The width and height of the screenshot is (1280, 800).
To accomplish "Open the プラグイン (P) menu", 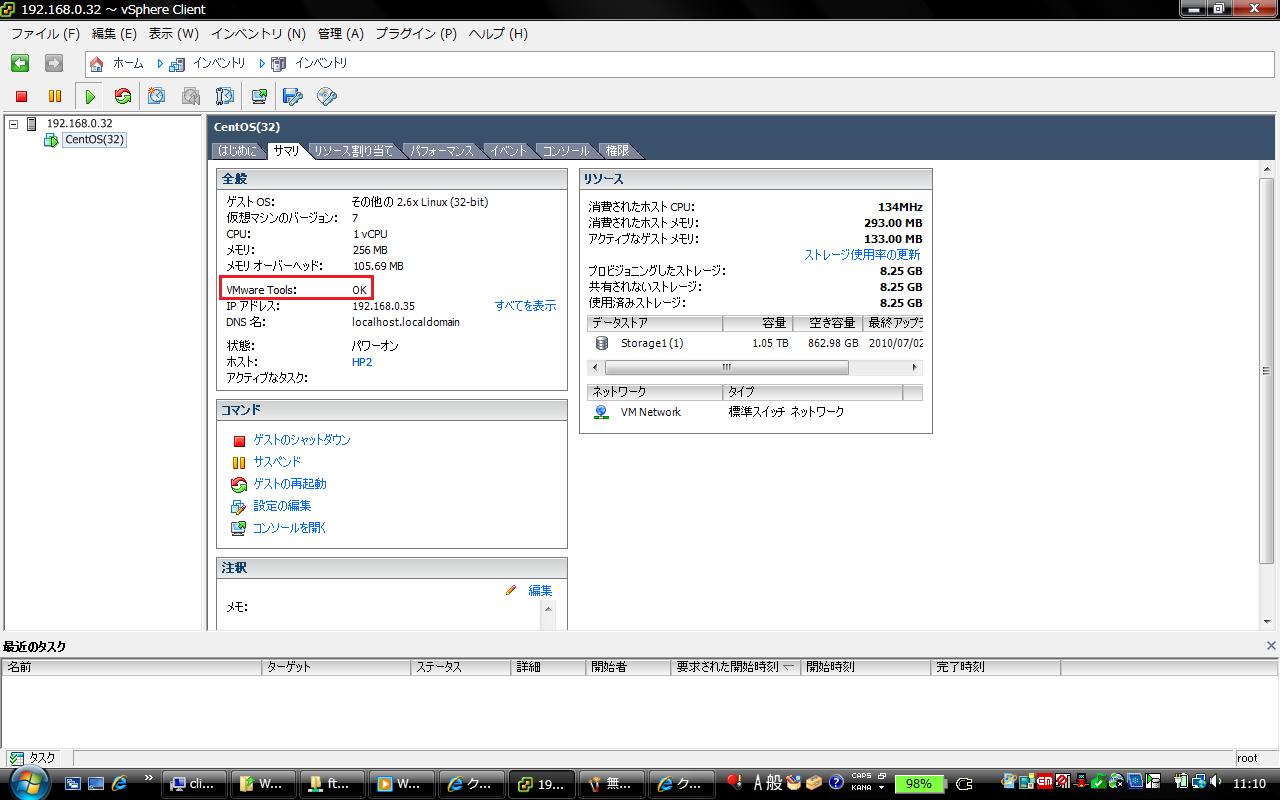I will pos(416,33).
